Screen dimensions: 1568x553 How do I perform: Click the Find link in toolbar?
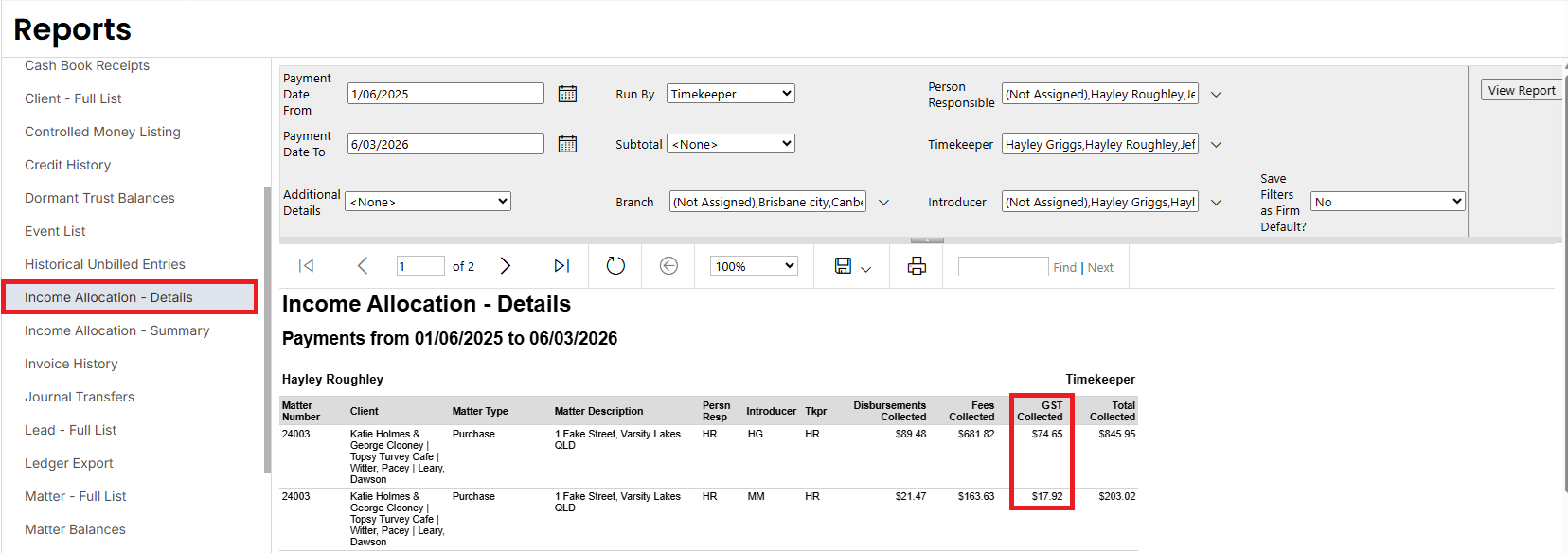pyautogui.click(x=1064, y=268)
